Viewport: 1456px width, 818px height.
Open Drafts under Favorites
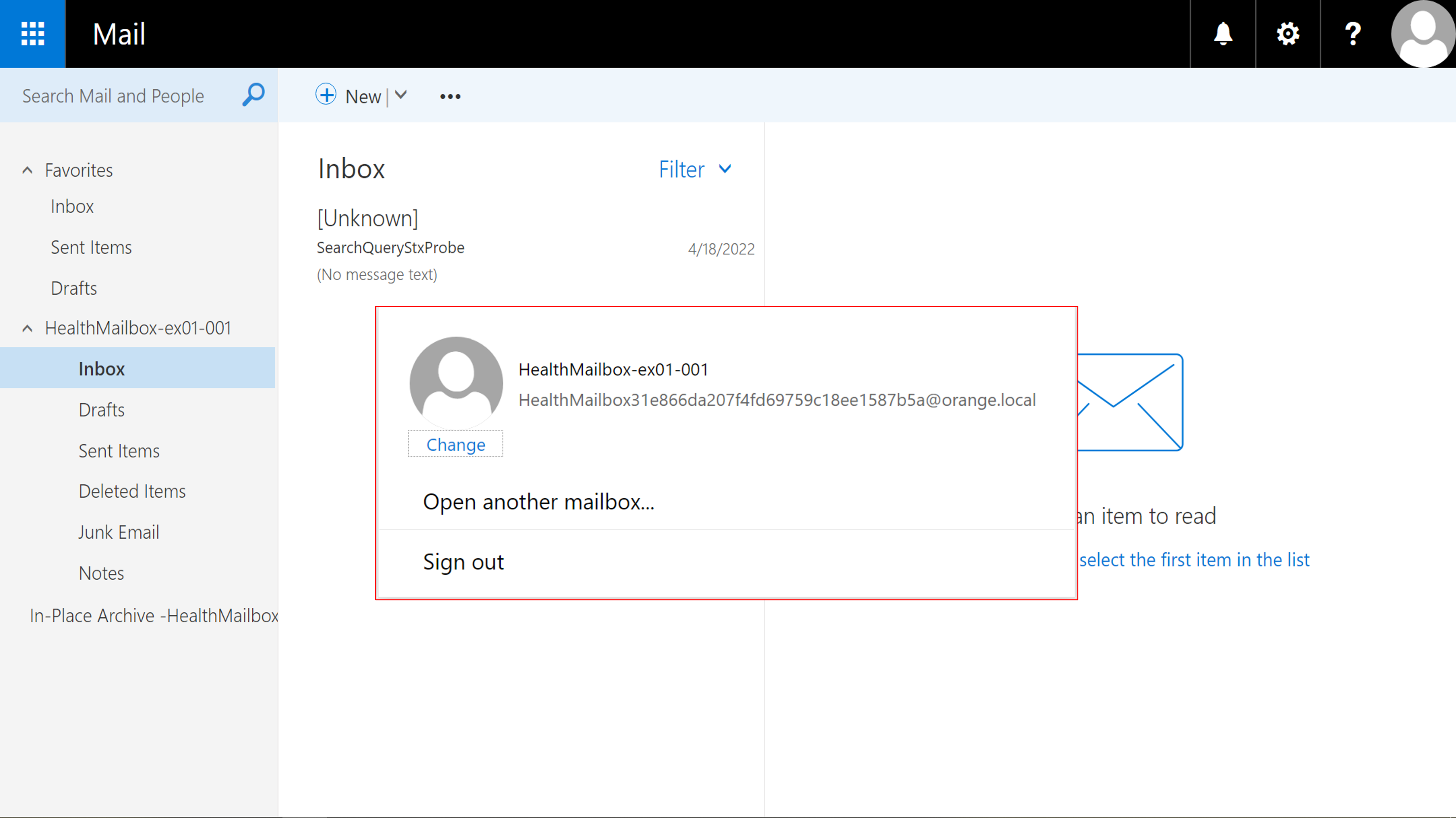pyautogui.click(x=73, y=288)
